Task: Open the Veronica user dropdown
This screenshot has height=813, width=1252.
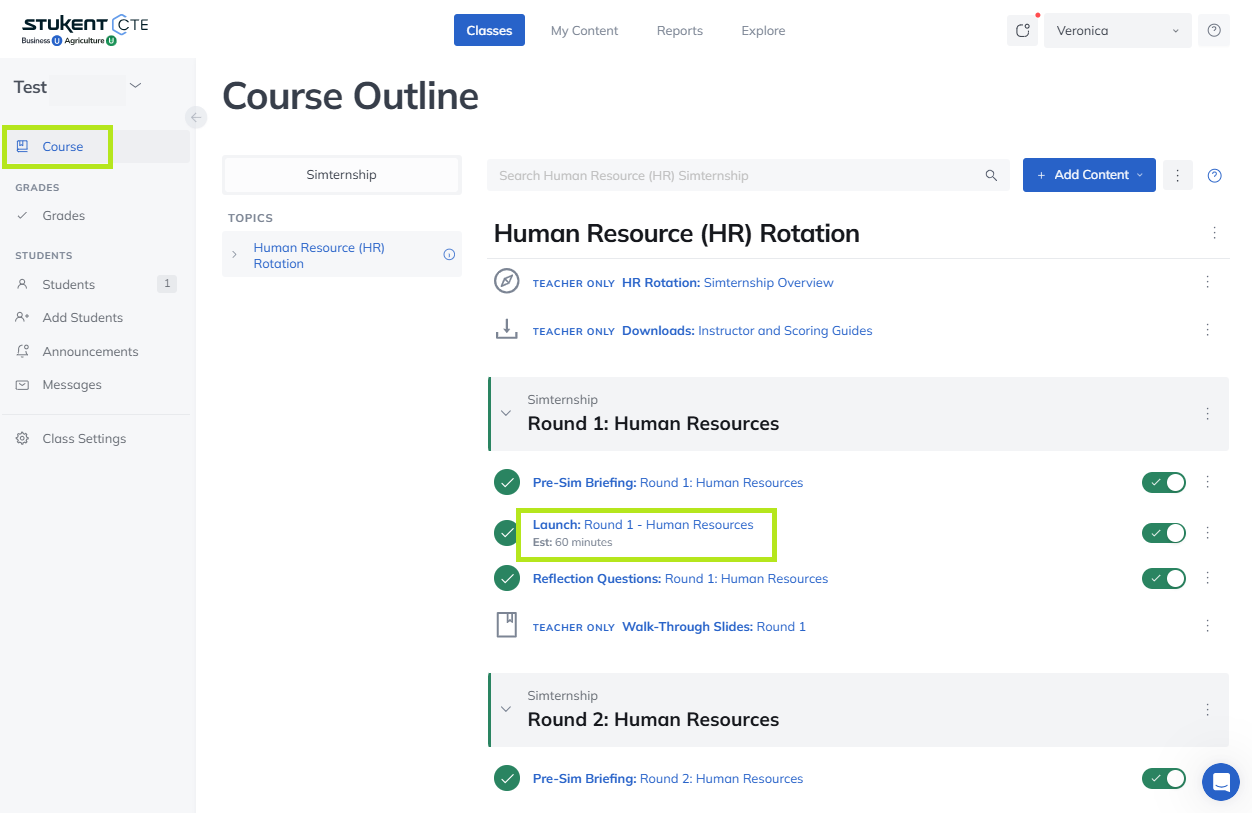Action: (1117, 31)
